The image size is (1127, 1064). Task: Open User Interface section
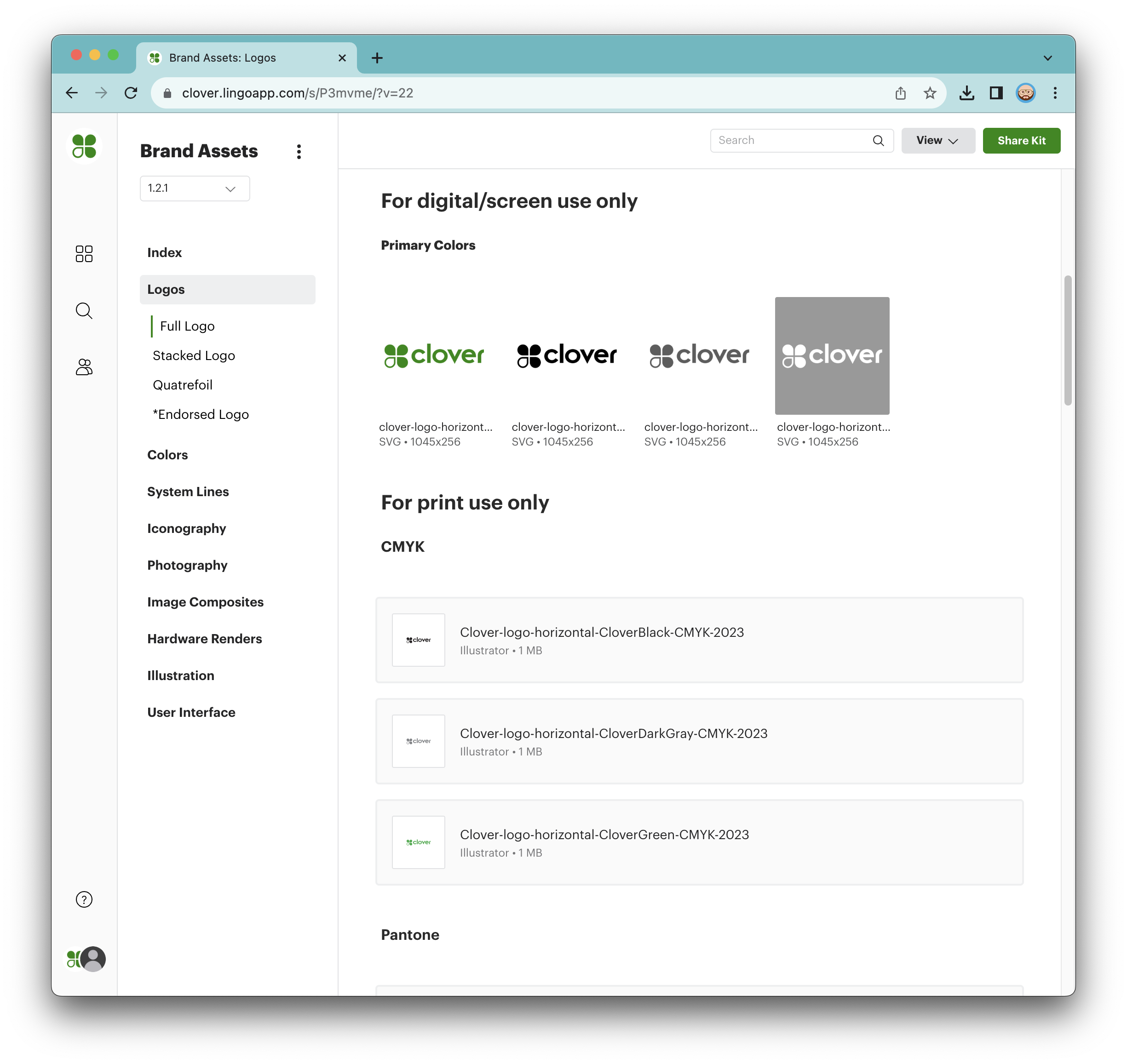pos(191,712)
